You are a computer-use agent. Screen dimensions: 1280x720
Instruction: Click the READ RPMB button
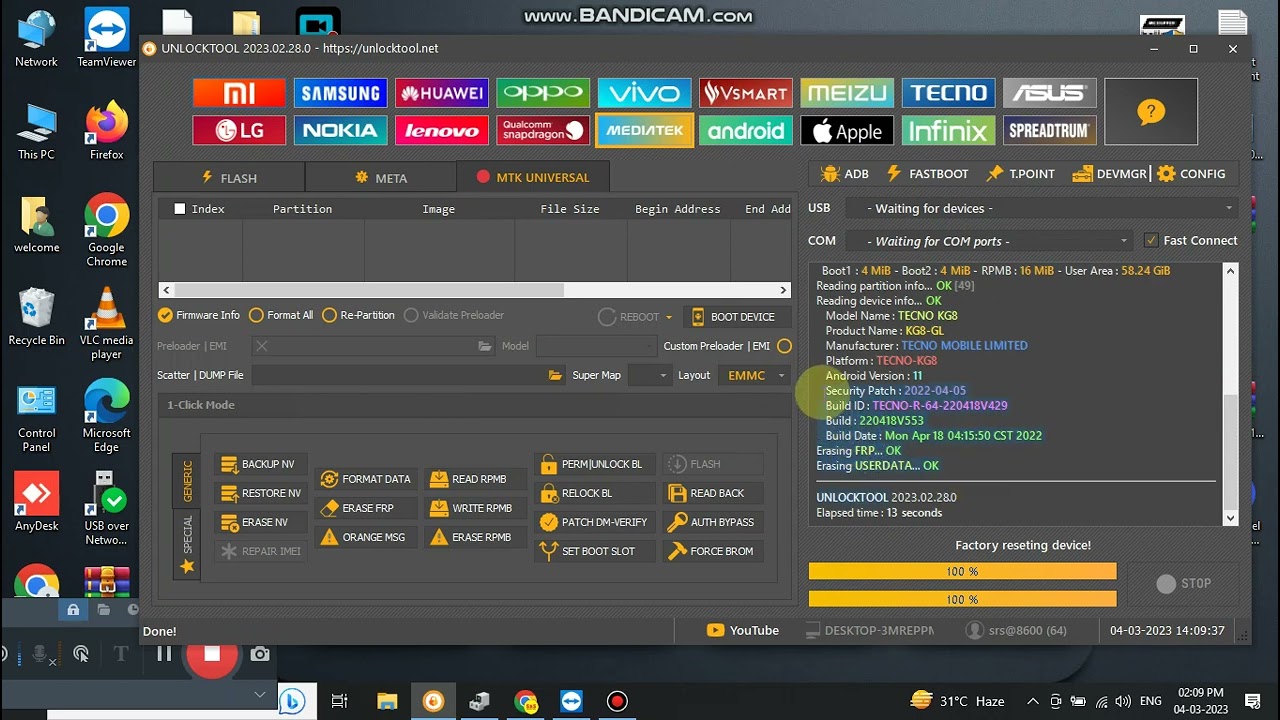pyautogui.click(x=474, y=479)
